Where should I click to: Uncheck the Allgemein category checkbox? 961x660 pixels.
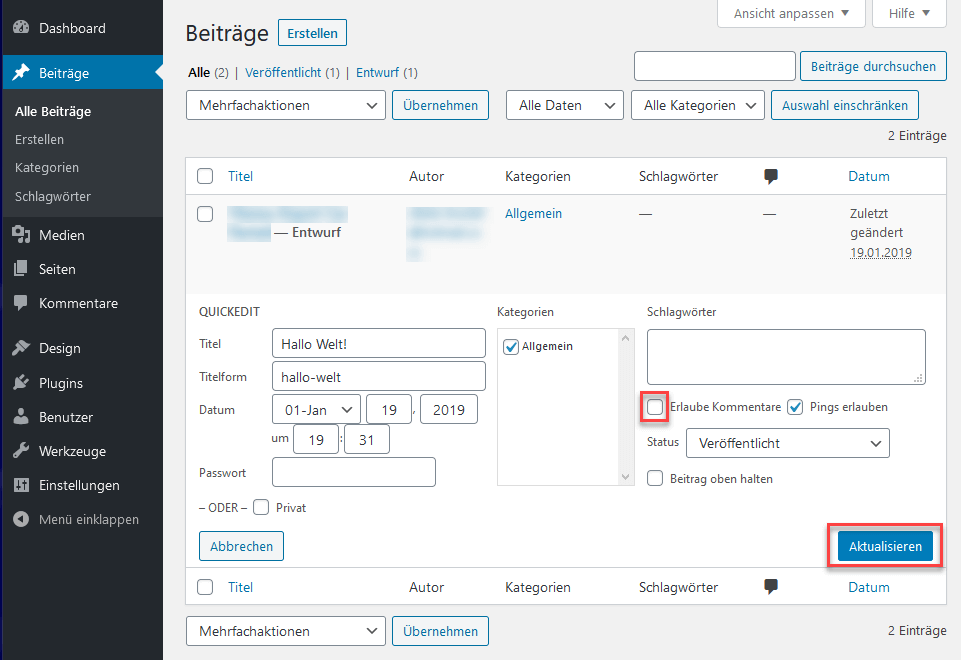(511, 347)
